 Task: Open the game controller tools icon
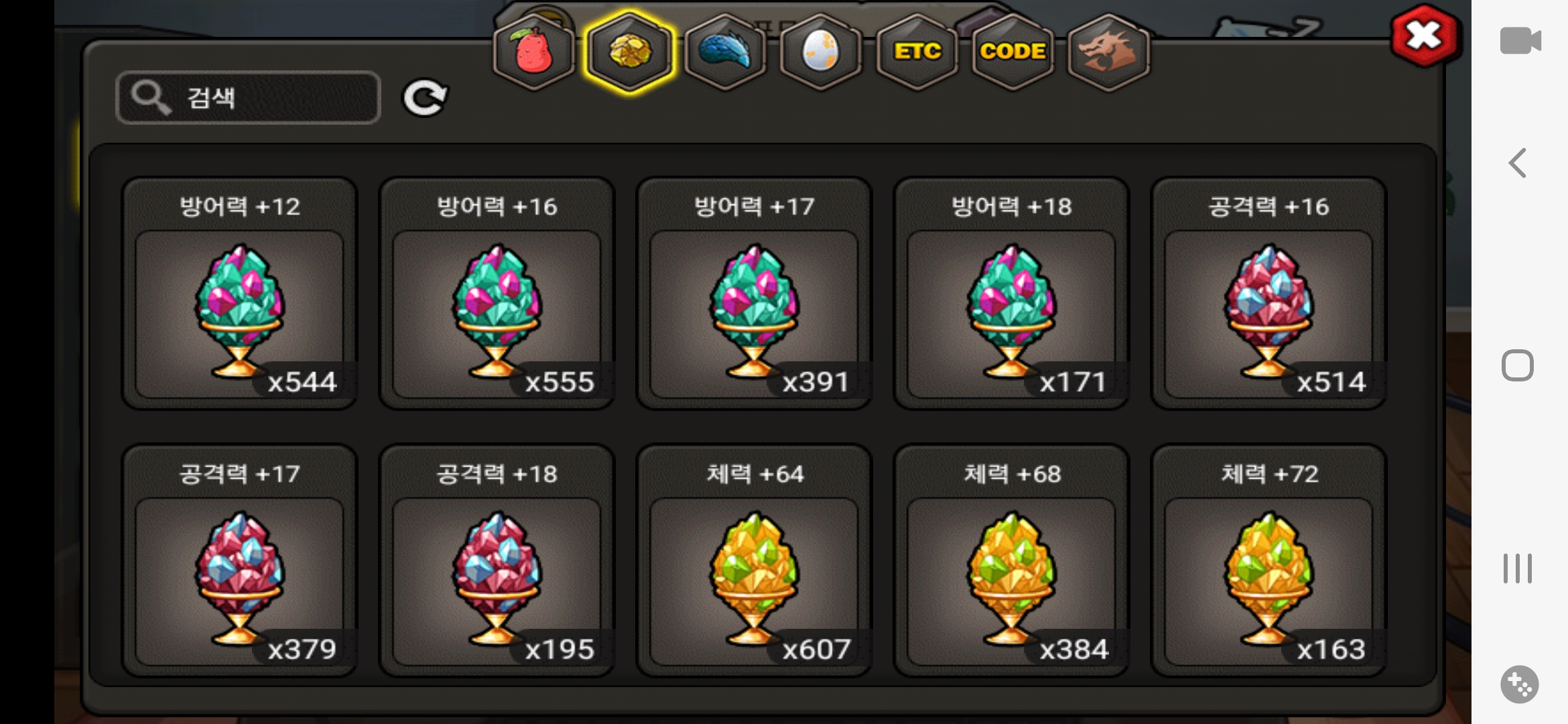pos(1519,684)
